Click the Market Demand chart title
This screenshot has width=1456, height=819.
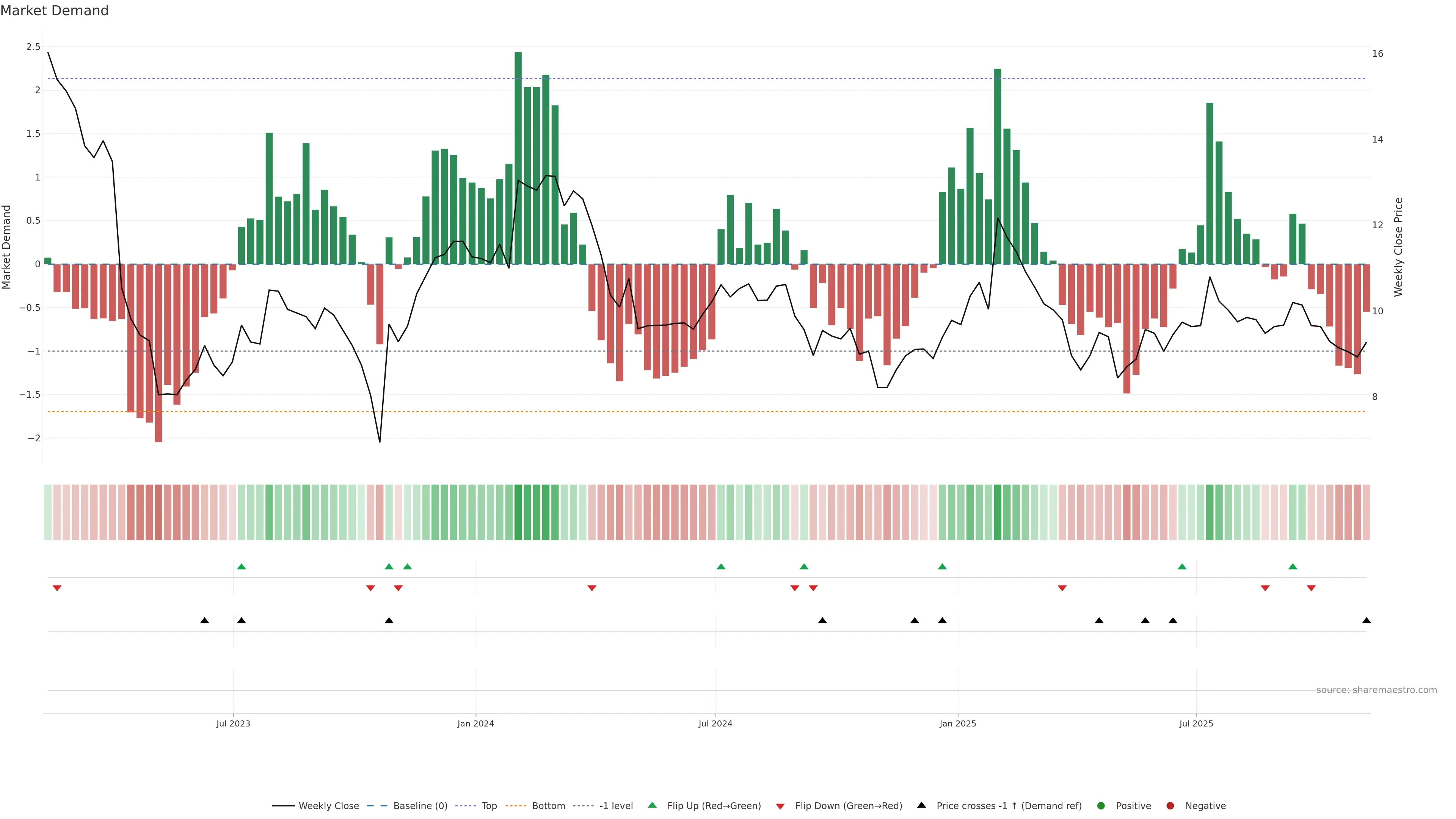pos(54,11)
